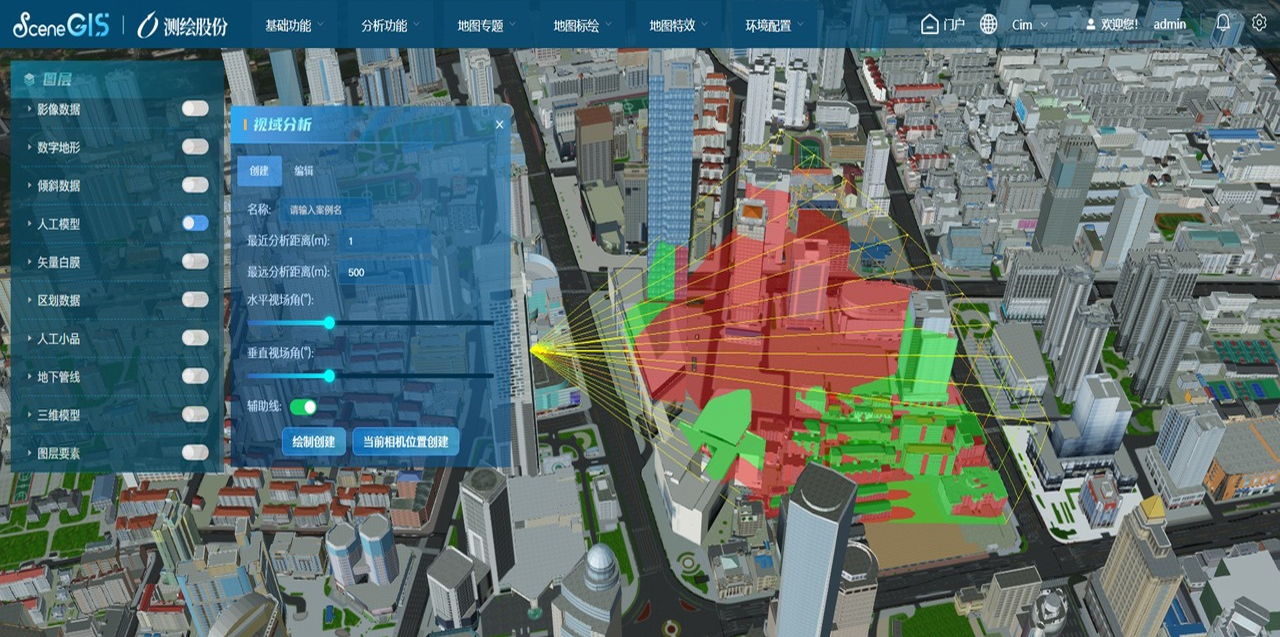Open the 地图标绘 menu
1280x637 pixels.
click(583, 25)
